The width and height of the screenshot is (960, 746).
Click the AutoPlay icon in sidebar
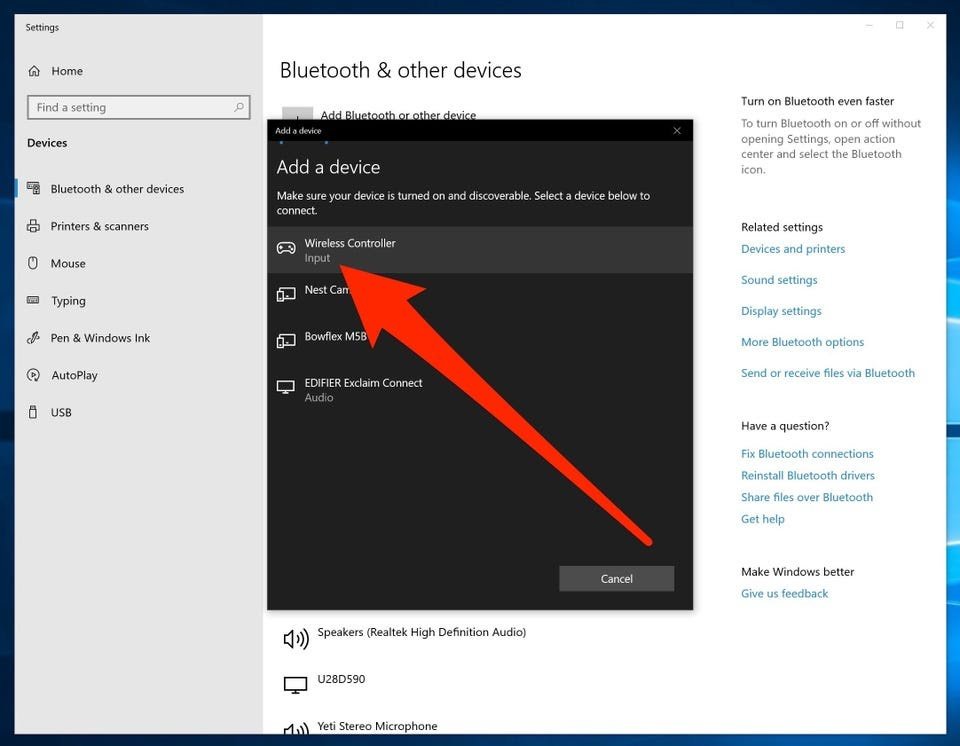[x=33, y=375]
